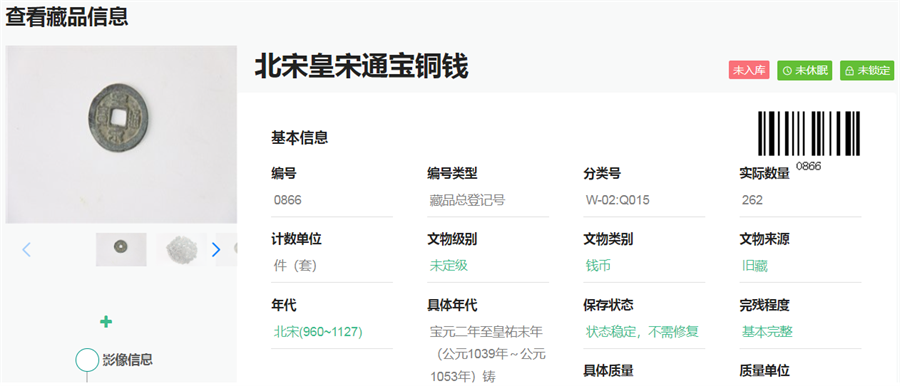Click the 影像信息 label
The image size is (900, 386).
pyautogui.click(x=127, y=360)
